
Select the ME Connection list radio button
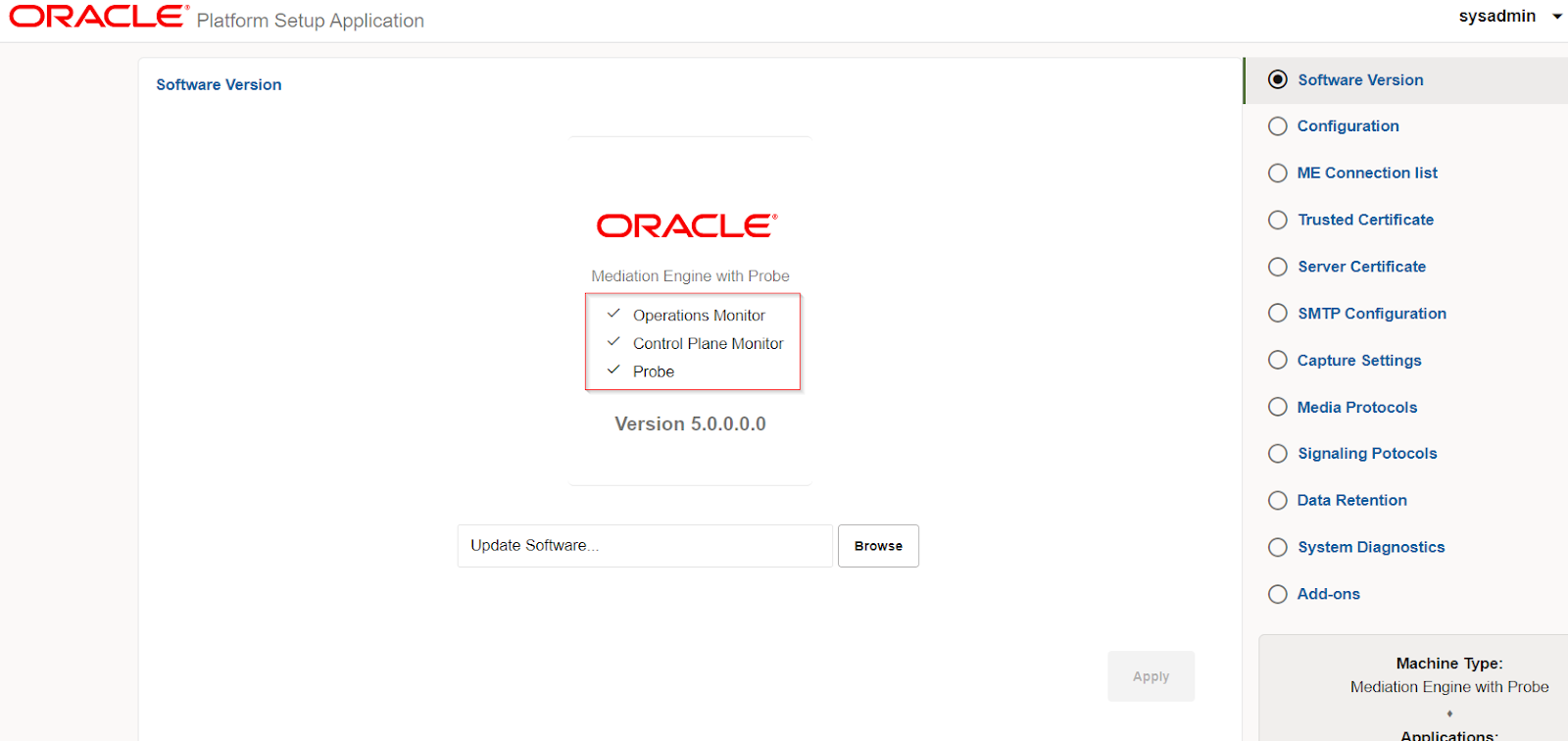(1278, 173)
